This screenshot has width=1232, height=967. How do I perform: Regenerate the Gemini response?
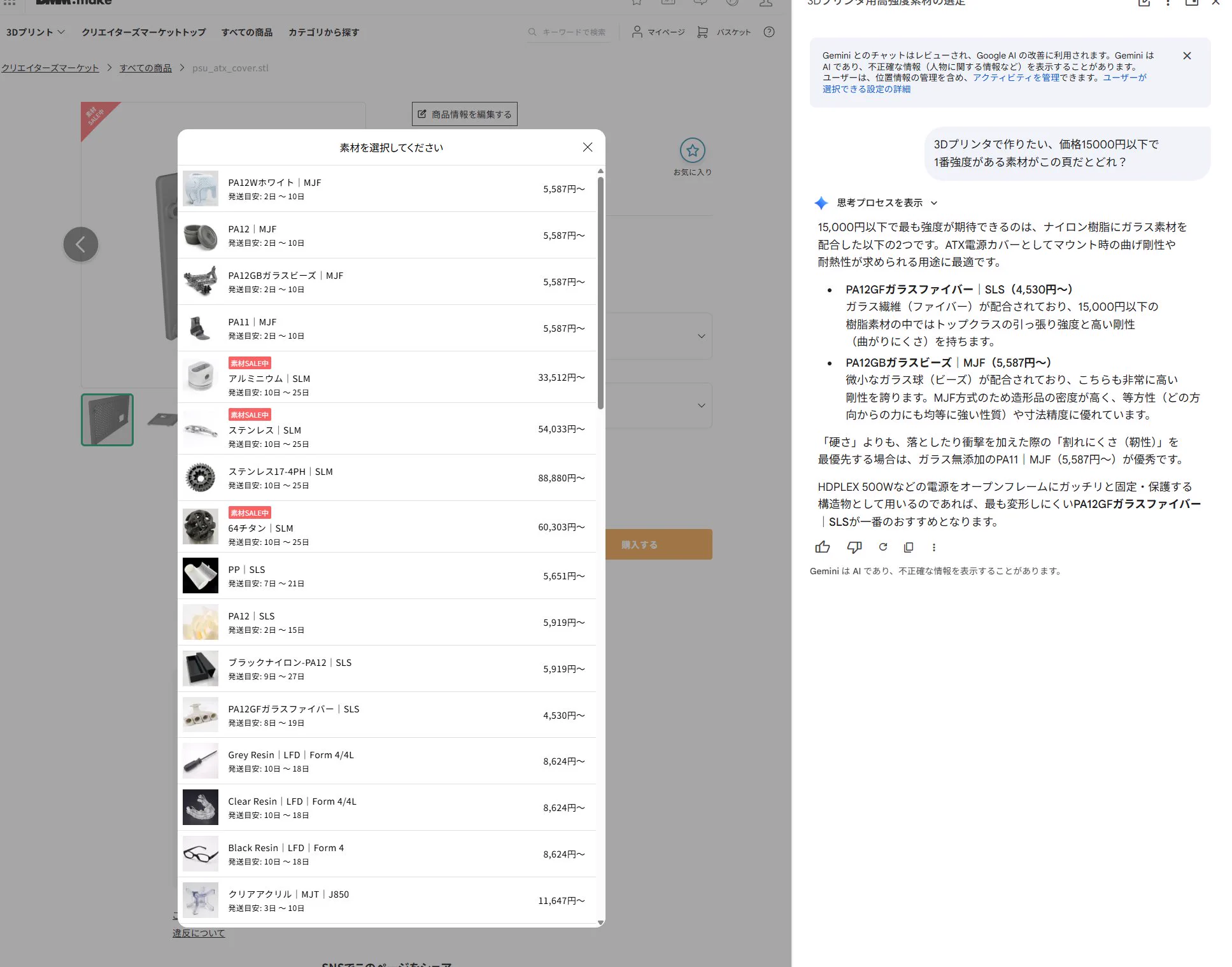tap(882, 547)
